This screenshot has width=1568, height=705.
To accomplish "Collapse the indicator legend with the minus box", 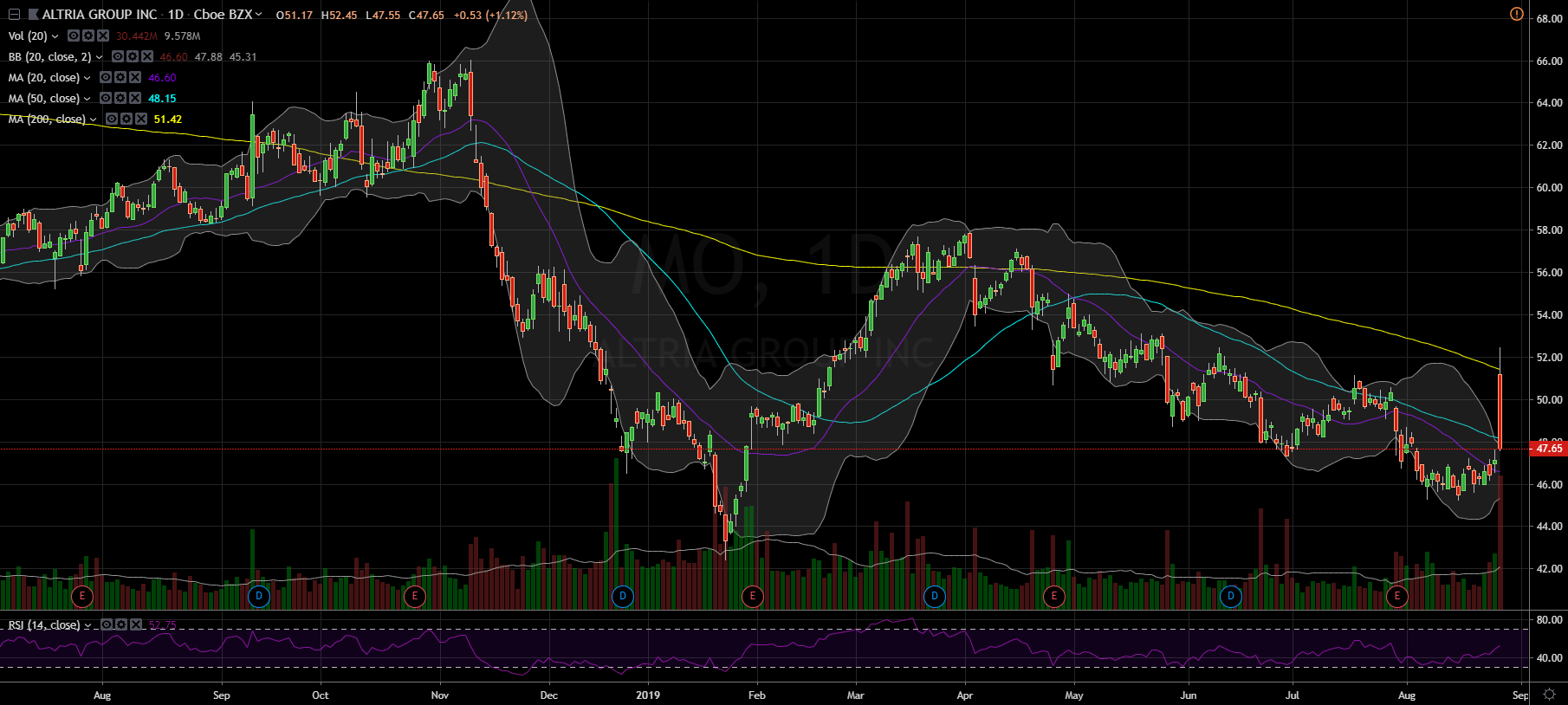I will (x=14, y=15).
